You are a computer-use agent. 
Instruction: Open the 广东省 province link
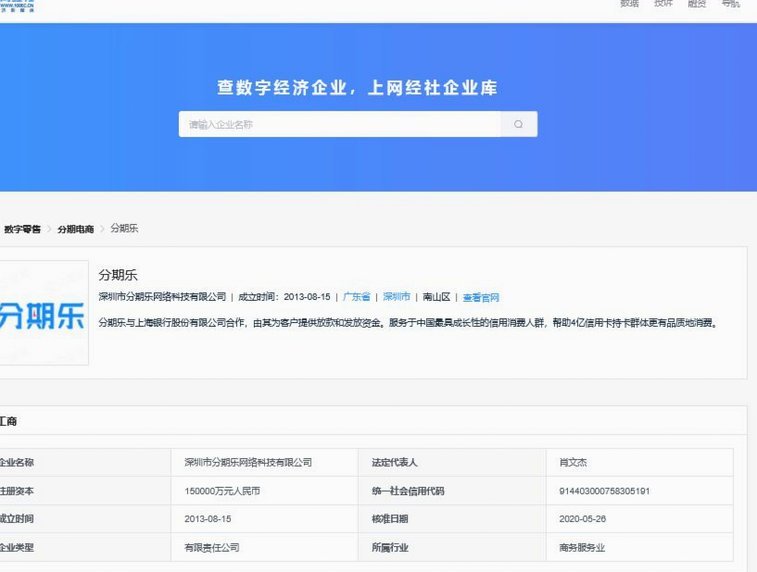click(356, 297)
